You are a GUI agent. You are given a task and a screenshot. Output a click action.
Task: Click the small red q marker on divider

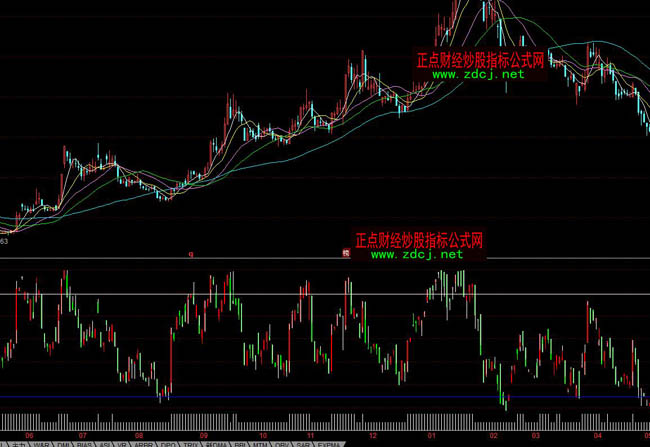tap(190, 255)
